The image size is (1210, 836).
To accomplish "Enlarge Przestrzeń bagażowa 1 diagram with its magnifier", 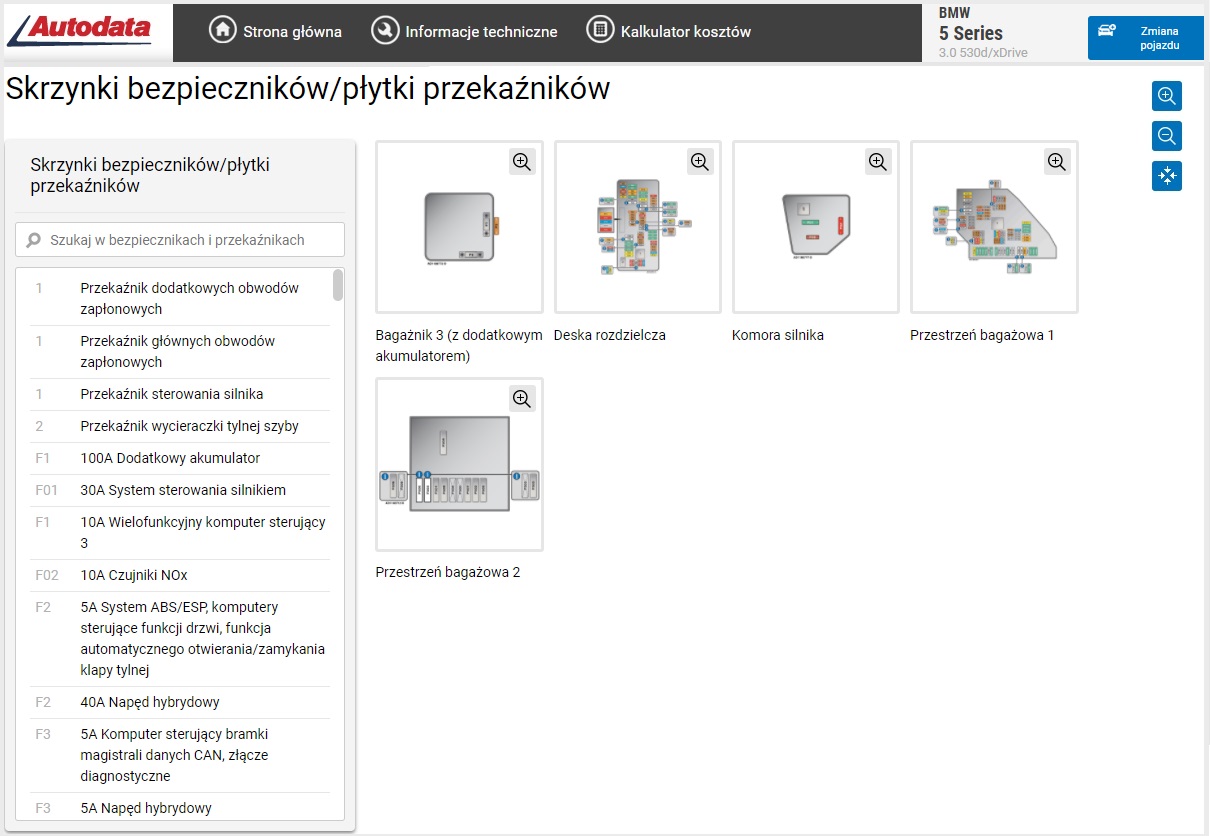I will coord(1056,161).
